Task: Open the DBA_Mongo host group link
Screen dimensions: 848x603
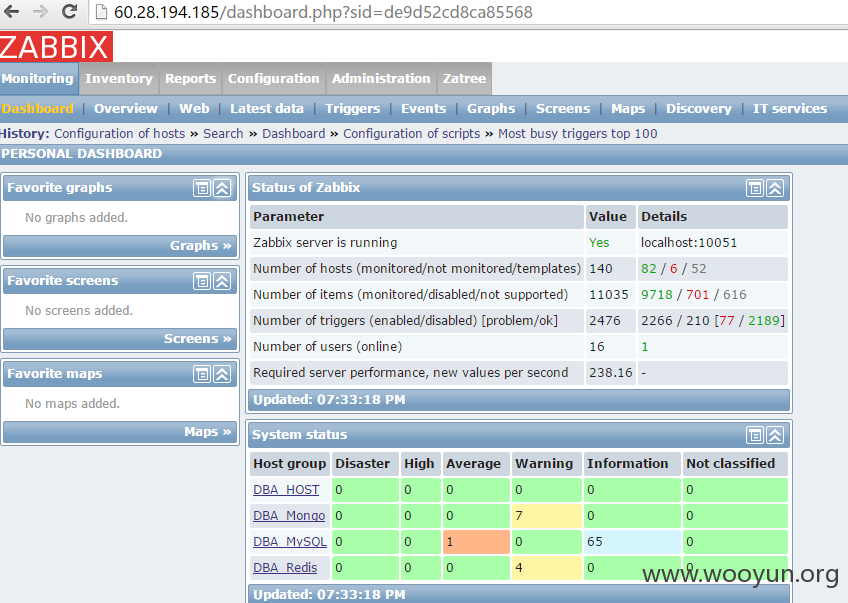Action: (289, 515)
